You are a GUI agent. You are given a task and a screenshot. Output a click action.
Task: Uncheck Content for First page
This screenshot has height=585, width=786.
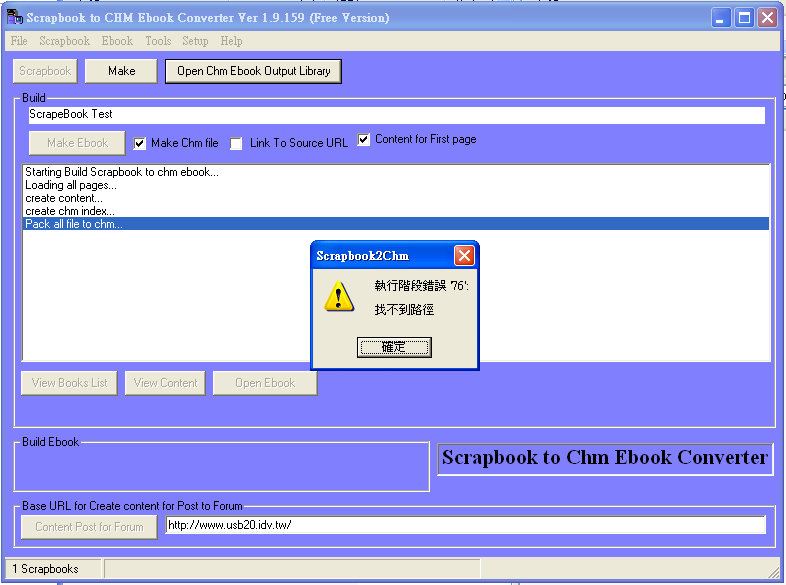pos(364,140)
